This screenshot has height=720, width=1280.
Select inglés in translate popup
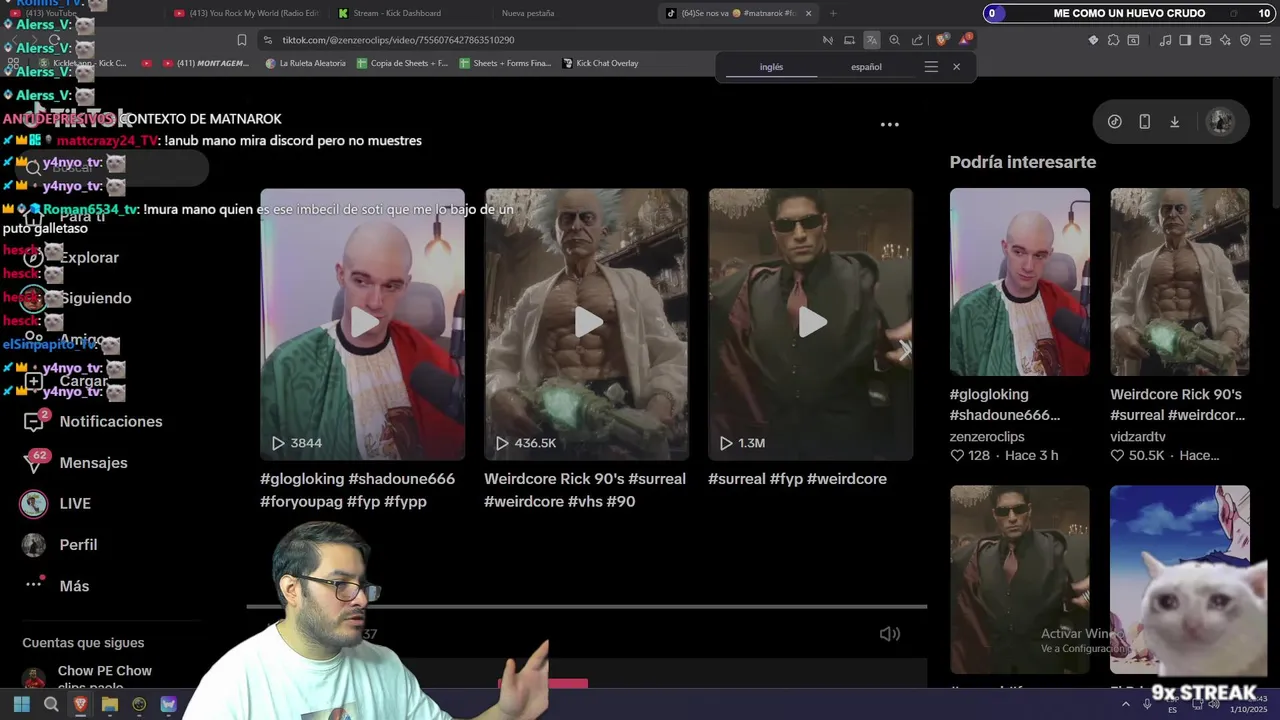click(771, 67)
